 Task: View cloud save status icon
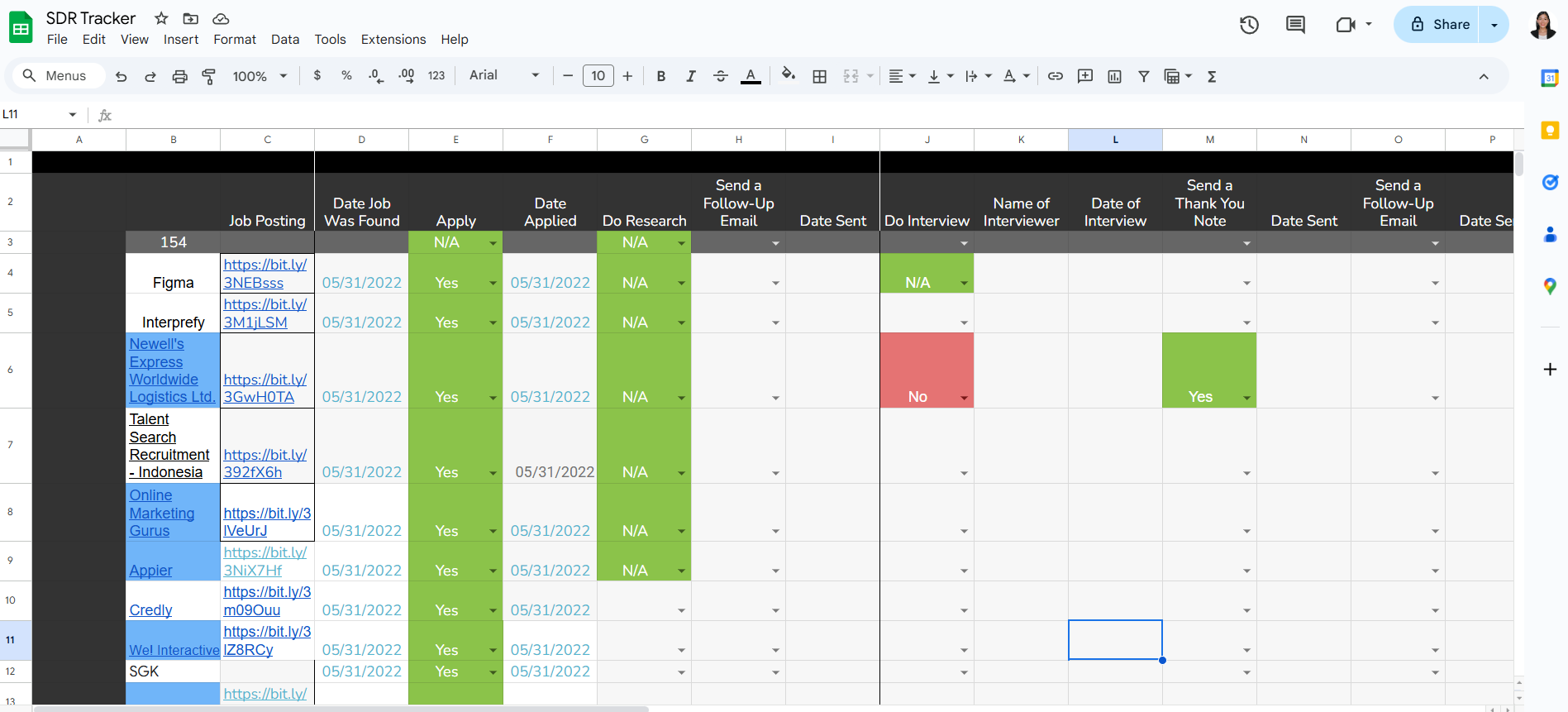coord(221,18)
